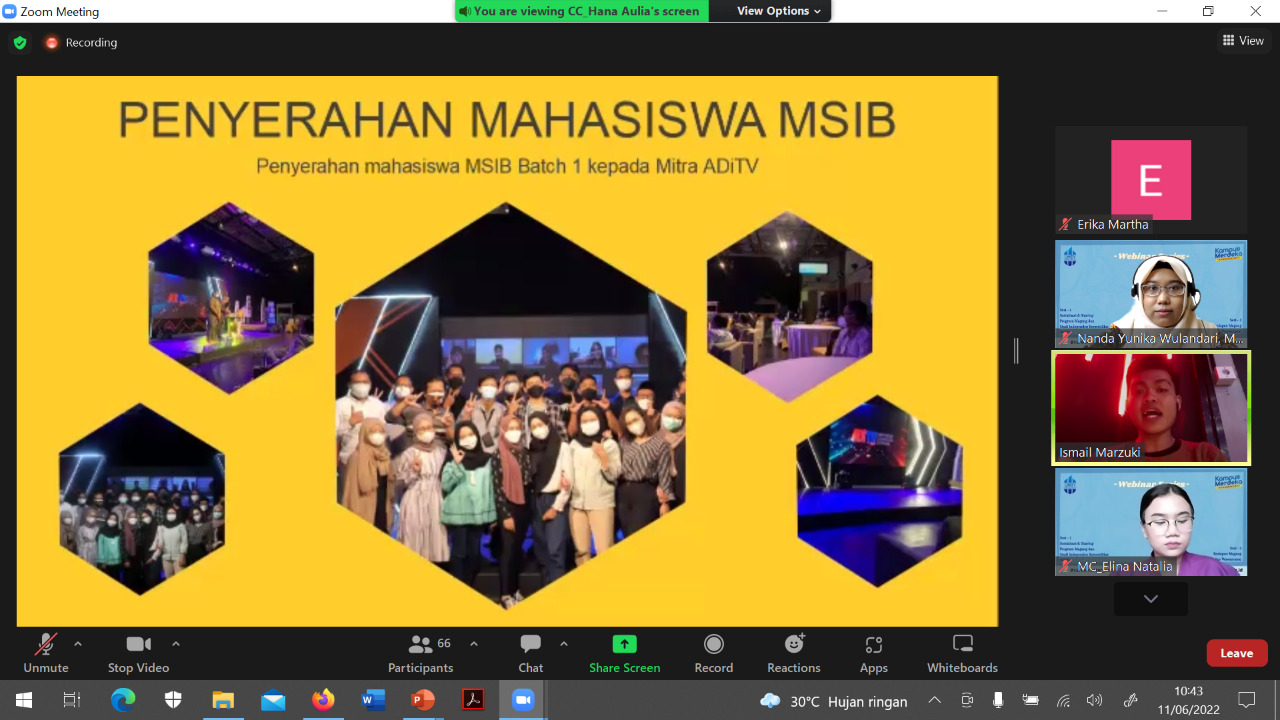Image resolution: width=1280 pixels, height=720 pixels.
Task: Click the microphone tray icon
Action: (998, 701)
